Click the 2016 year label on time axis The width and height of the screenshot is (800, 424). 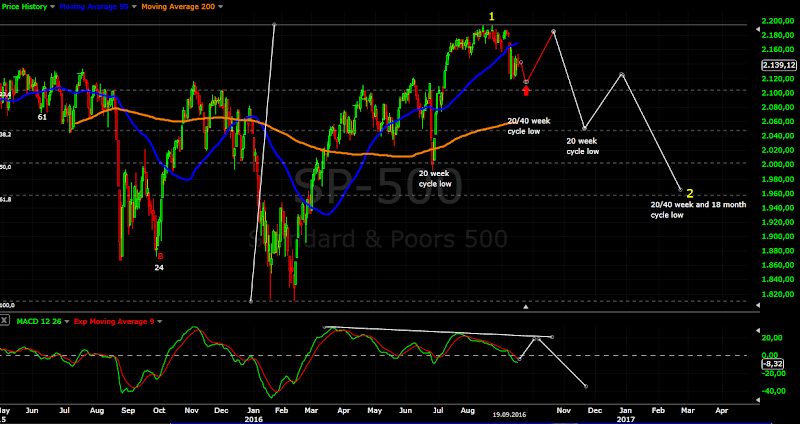pyautogui.click(x=253, y=419)
